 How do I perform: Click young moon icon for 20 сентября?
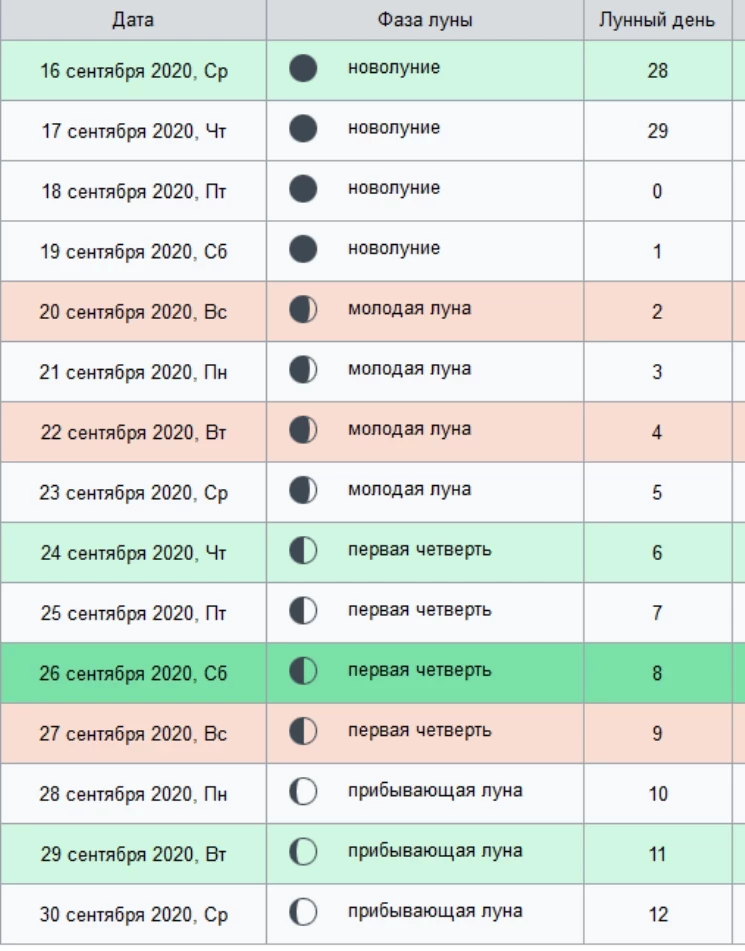pos(303,310)
